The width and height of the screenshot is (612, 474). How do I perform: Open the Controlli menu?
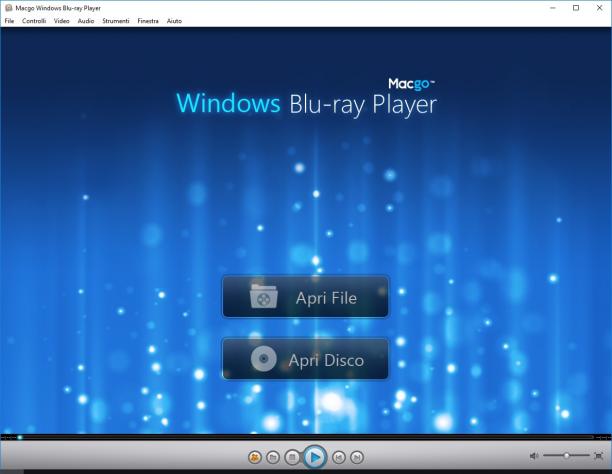(34, 21)
